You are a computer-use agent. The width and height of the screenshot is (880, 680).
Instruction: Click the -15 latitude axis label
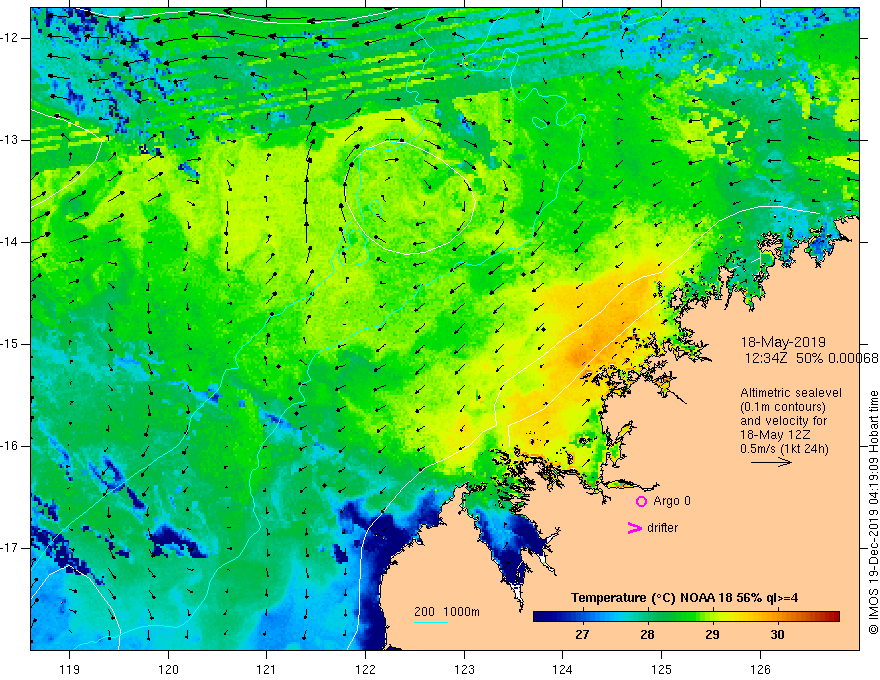pyautogui.click(x=11, y=344)
